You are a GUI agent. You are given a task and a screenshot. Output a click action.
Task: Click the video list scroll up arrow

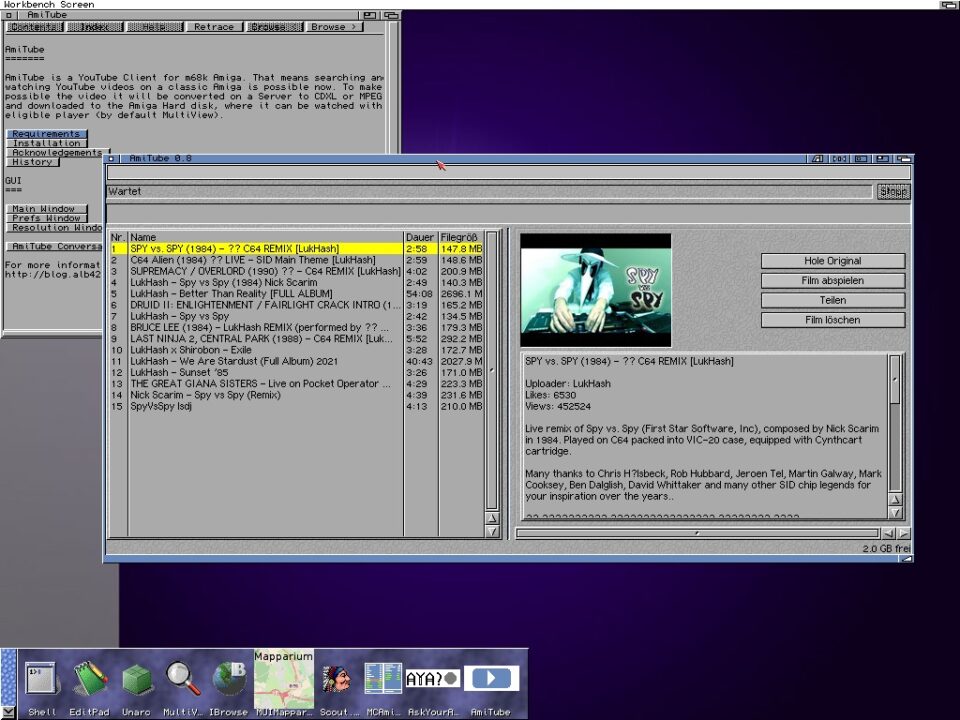pyautogui.click(x=492, y=519)
